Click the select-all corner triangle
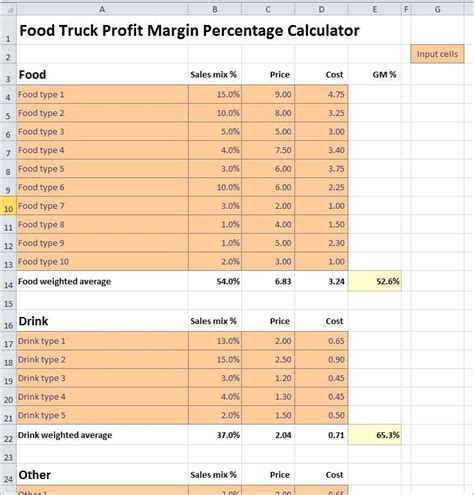Image resolution: width=474 pixels, height=495 pixels. click(x=8, y=9)
